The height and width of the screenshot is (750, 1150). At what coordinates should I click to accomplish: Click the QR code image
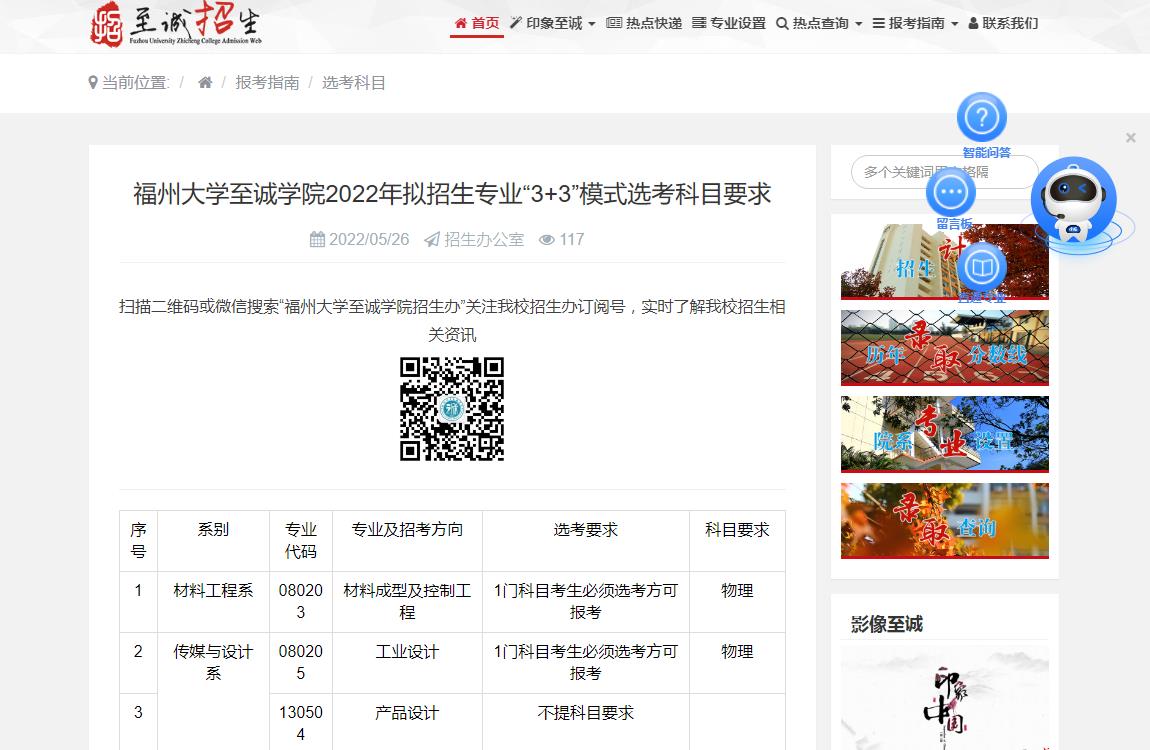click(452, 409)
